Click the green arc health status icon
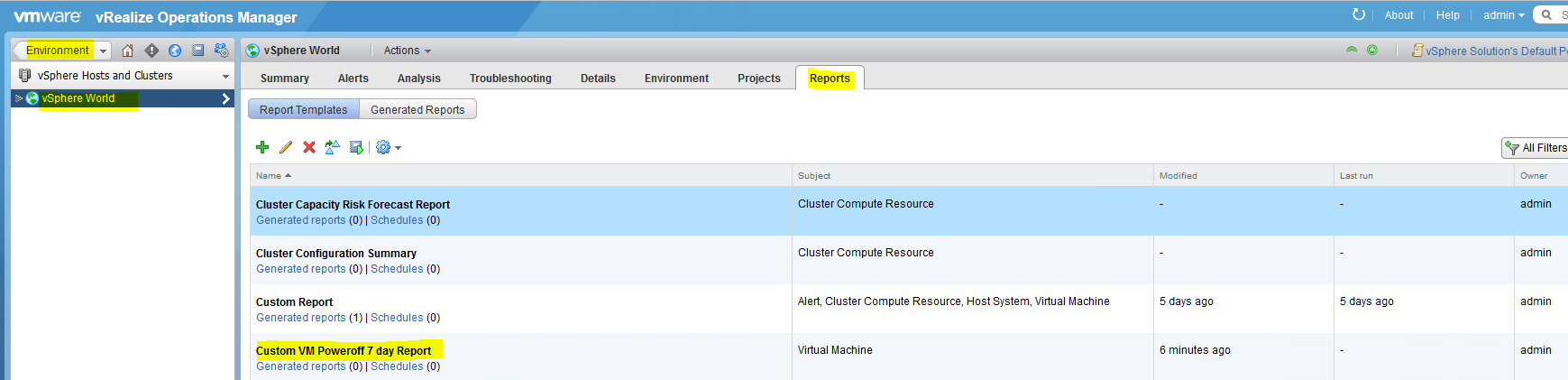1568x380 pixels. coord(1352,51)
